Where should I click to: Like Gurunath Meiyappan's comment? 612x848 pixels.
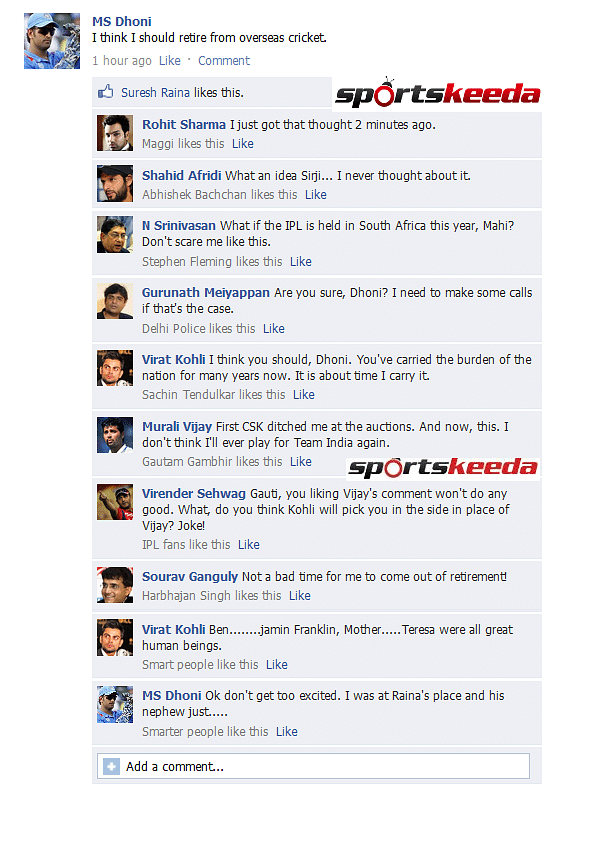[274, 329]
